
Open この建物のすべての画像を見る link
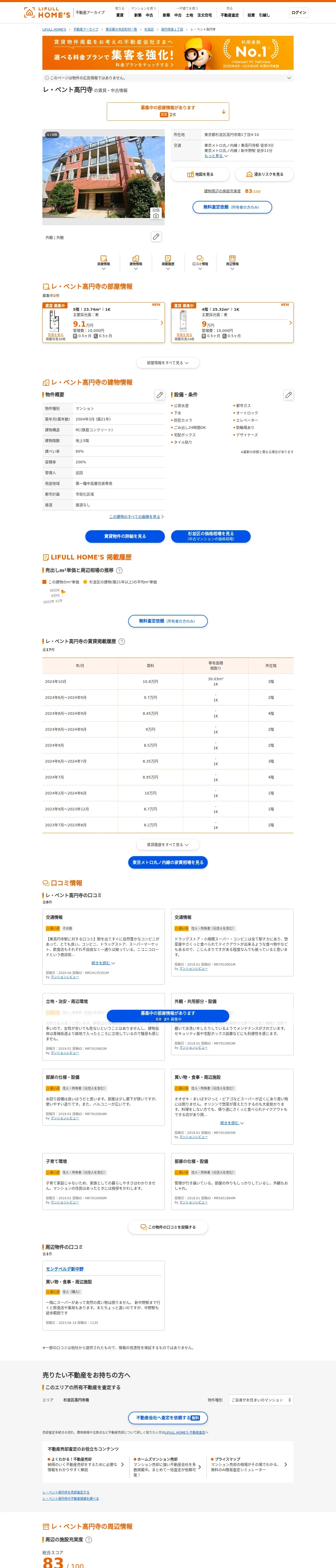(x=135, y=517)
